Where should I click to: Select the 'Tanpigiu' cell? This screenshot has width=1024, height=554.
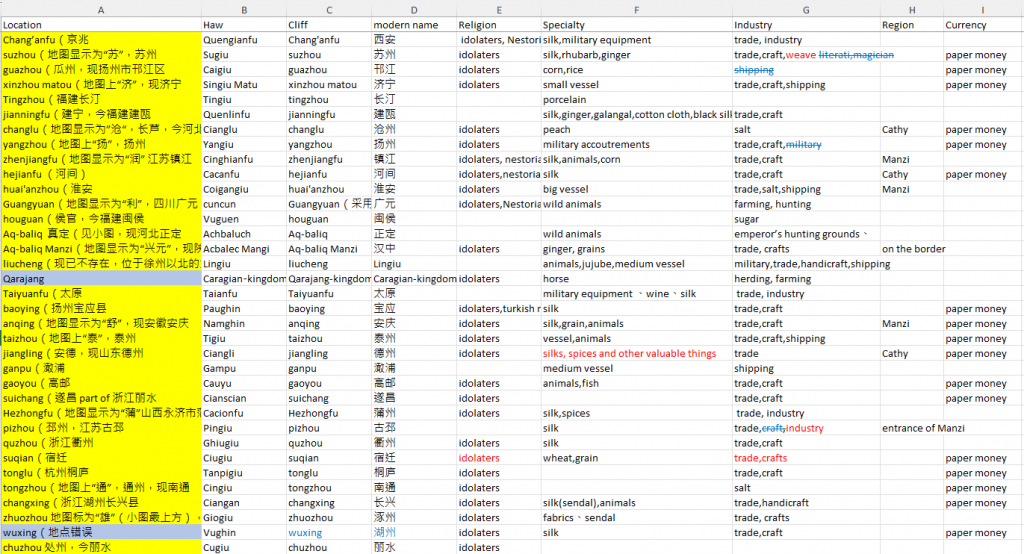[244, 473]
